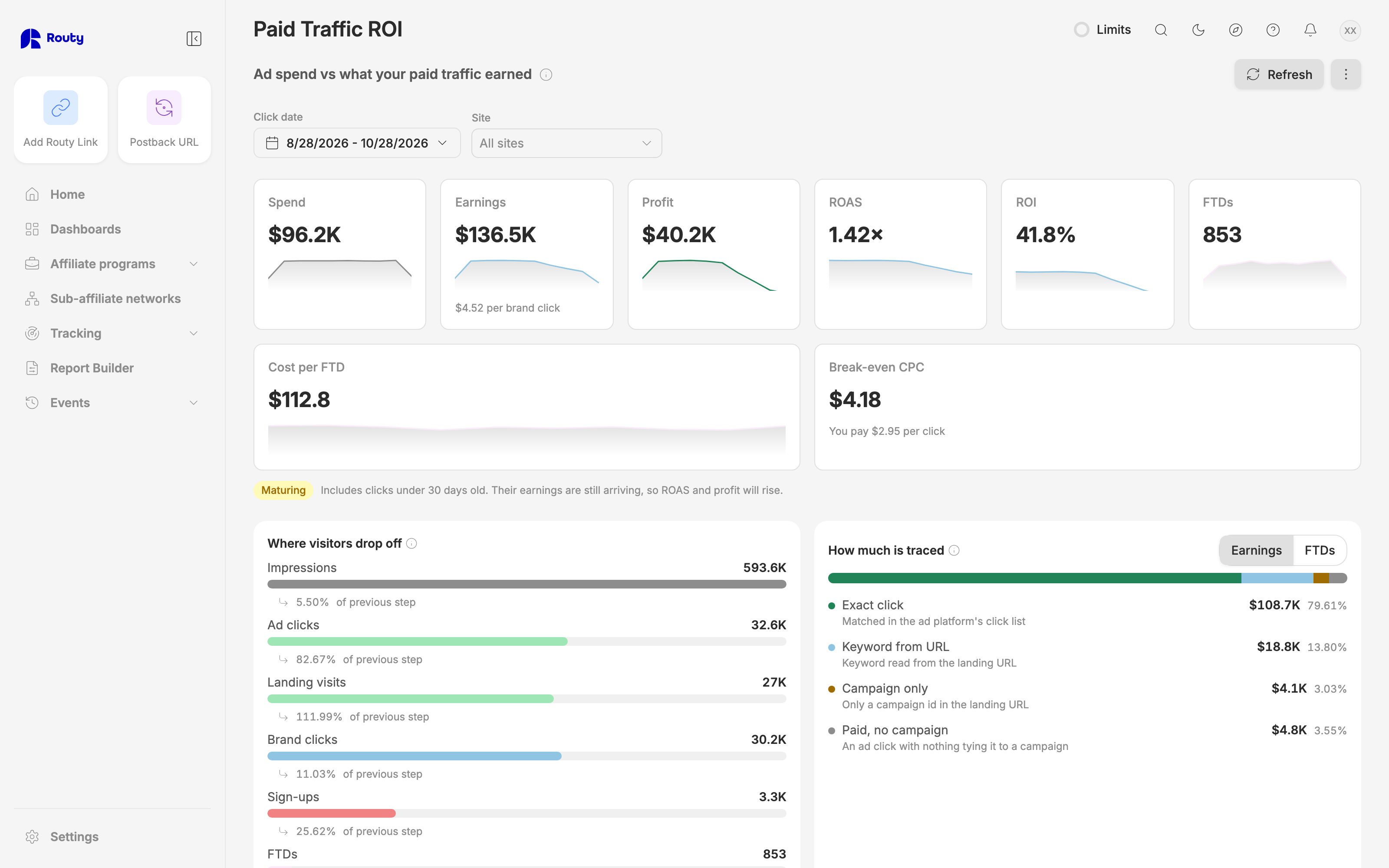Screen dimensions: 1389x868
Task: Click the Limits usage indicator
Action: click(1102, 30)
